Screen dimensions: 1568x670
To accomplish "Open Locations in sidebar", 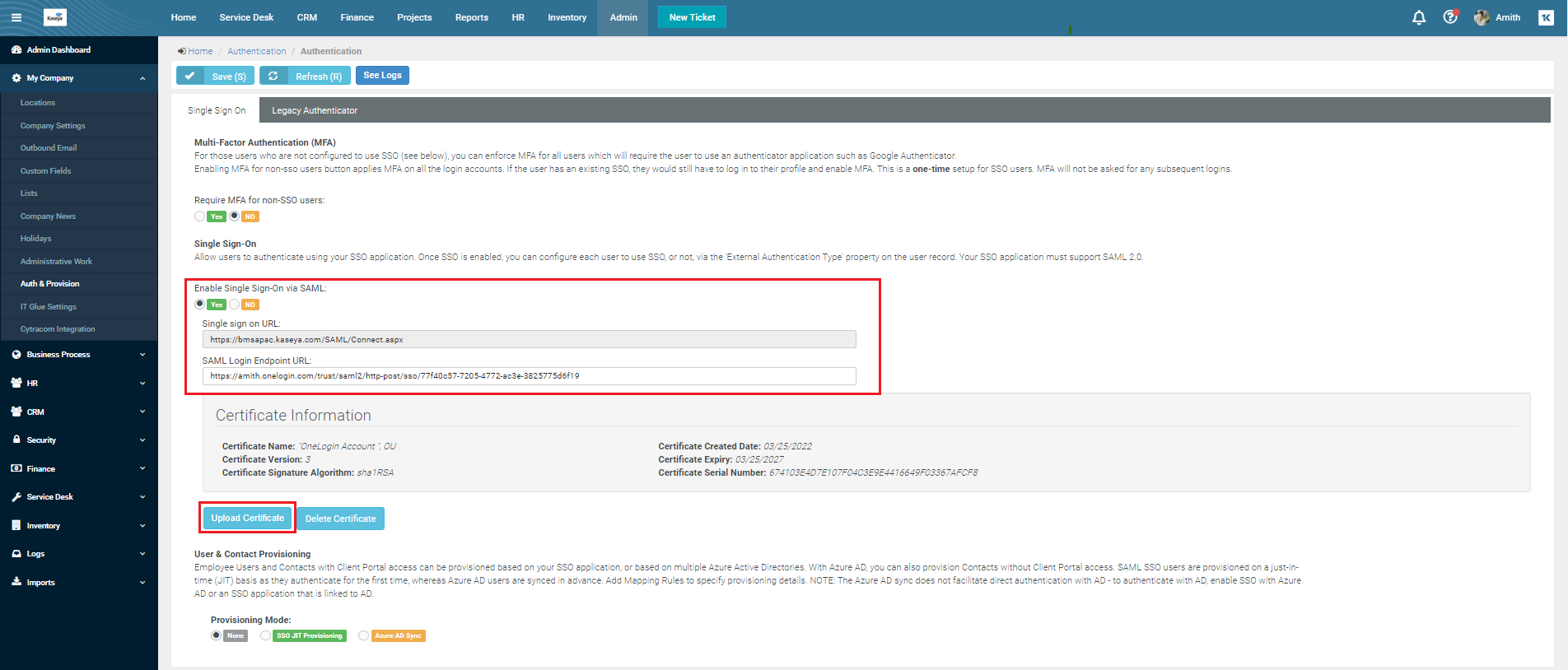I will pos(38,103).
